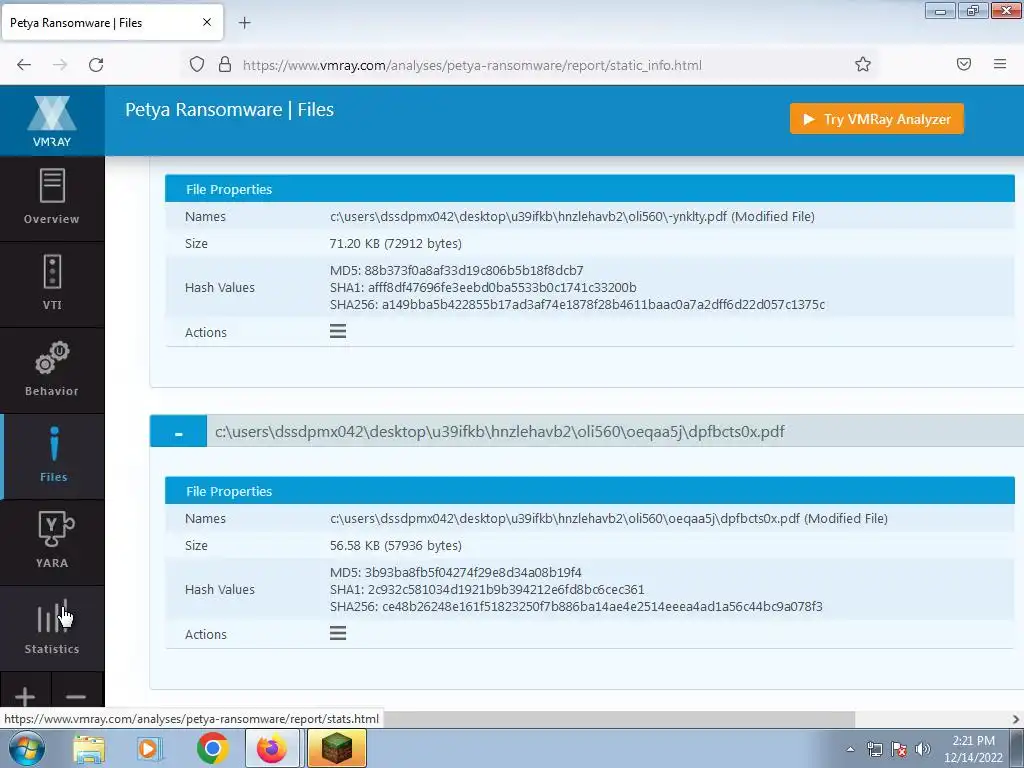
Task: Open the clock showing 2:21 PM
Action: point(973,749)
